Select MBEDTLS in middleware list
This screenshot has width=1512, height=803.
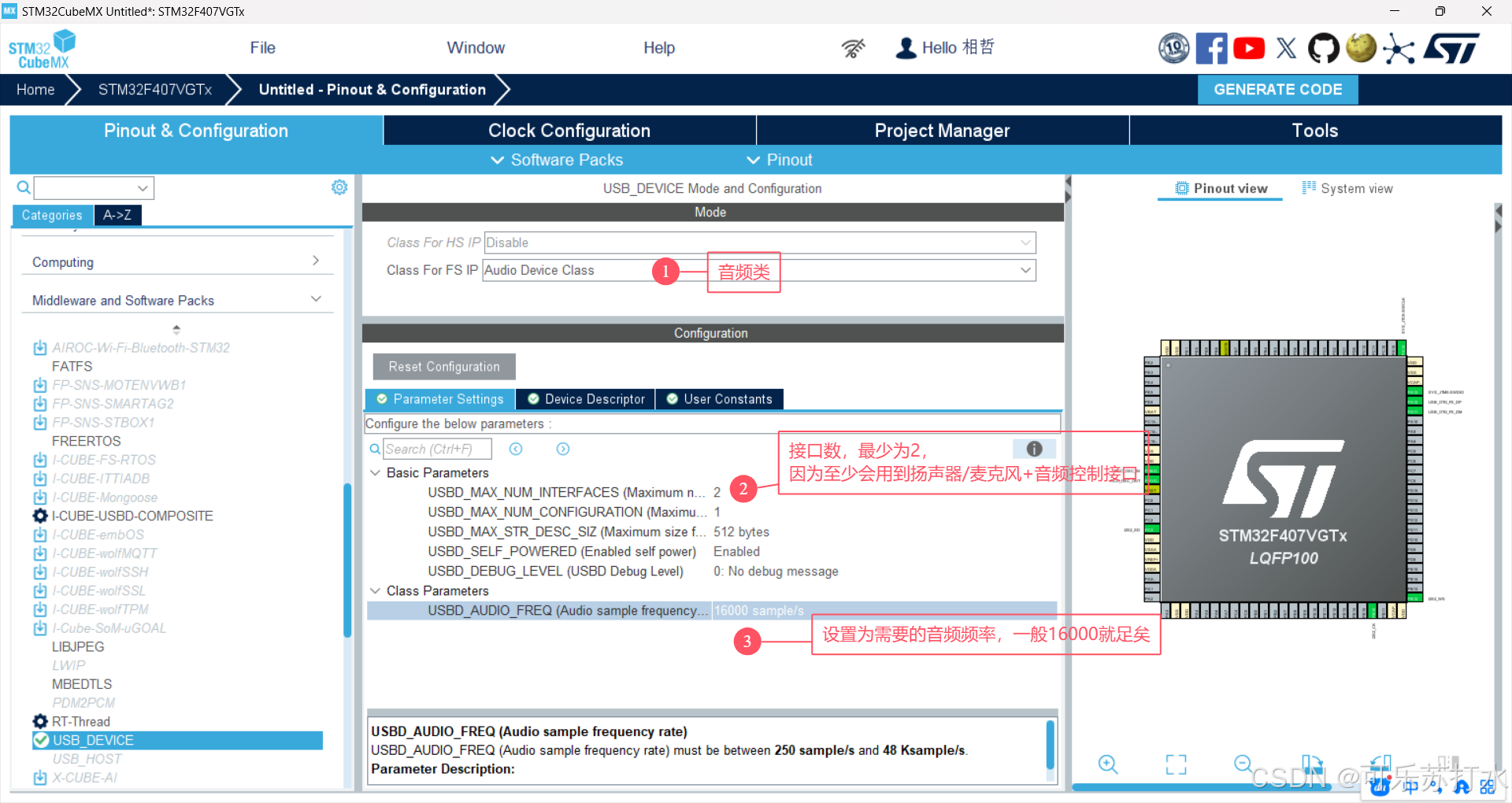[x=82, y=684]
